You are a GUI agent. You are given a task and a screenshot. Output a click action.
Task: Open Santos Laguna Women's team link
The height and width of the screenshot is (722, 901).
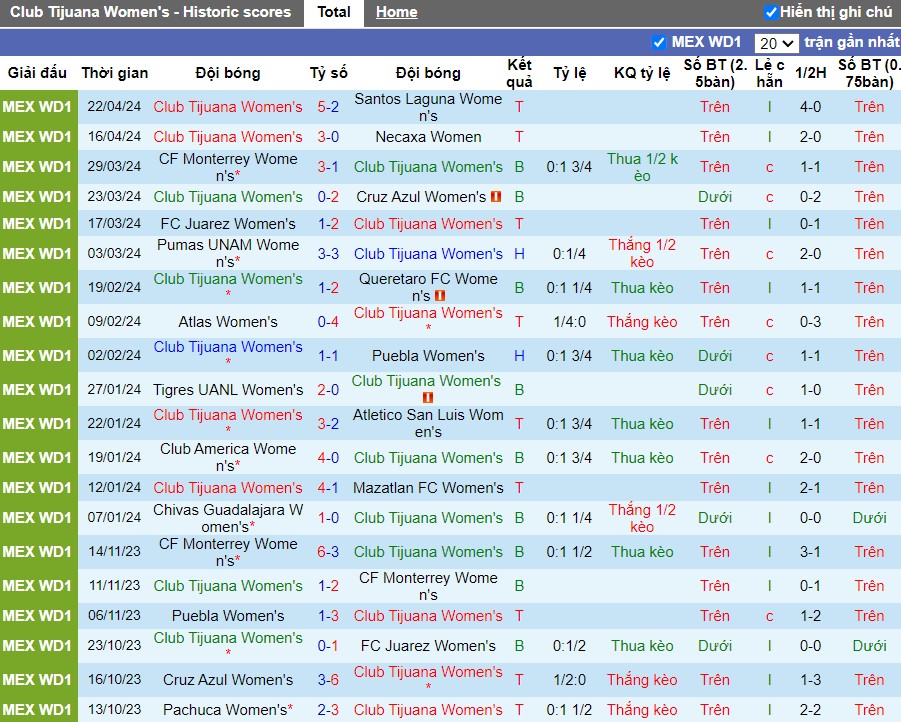[428, 107]
